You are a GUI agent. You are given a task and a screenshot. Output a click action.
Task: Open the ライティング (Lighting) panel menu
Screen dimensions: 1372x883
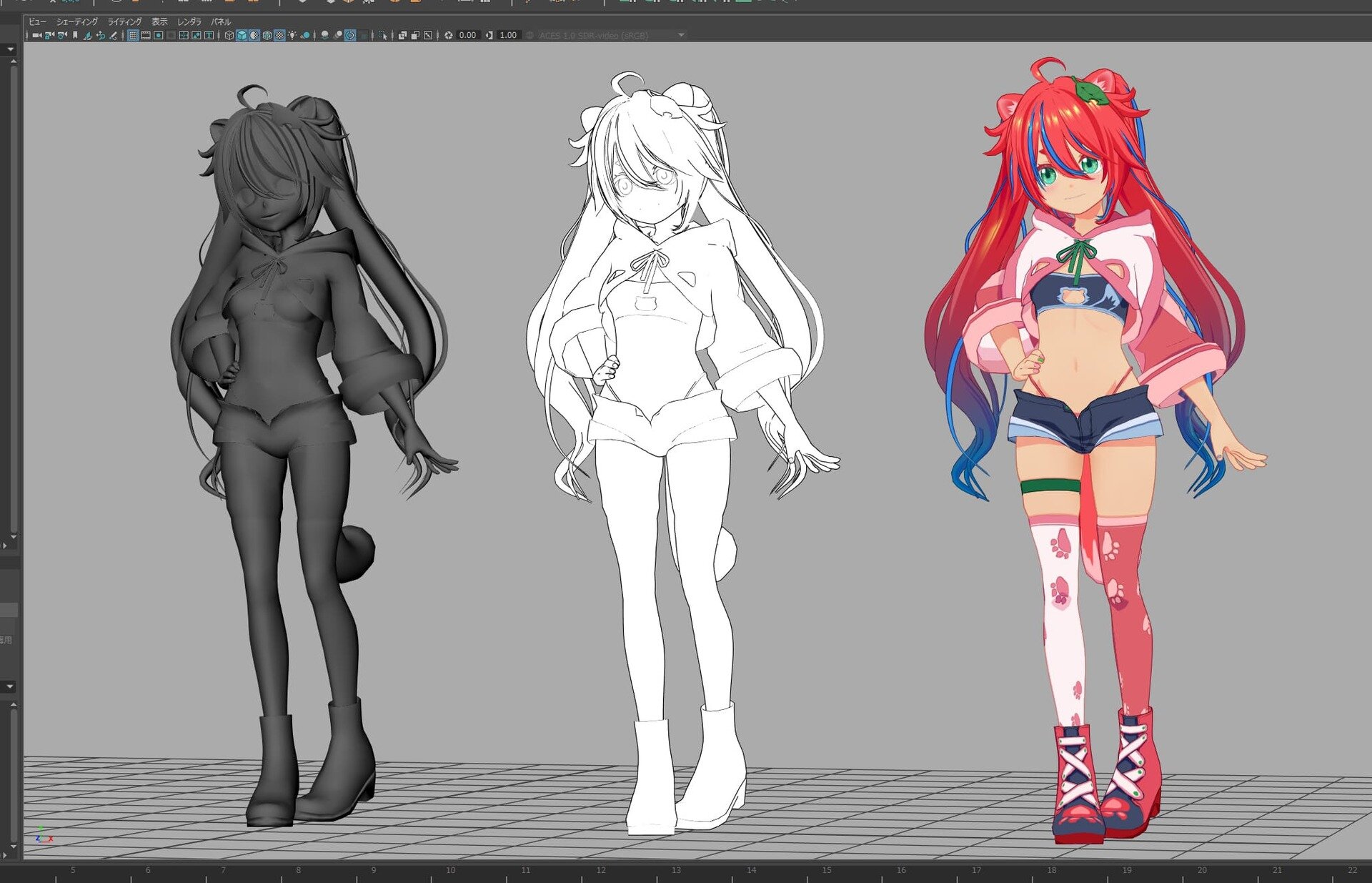point(124,21)
